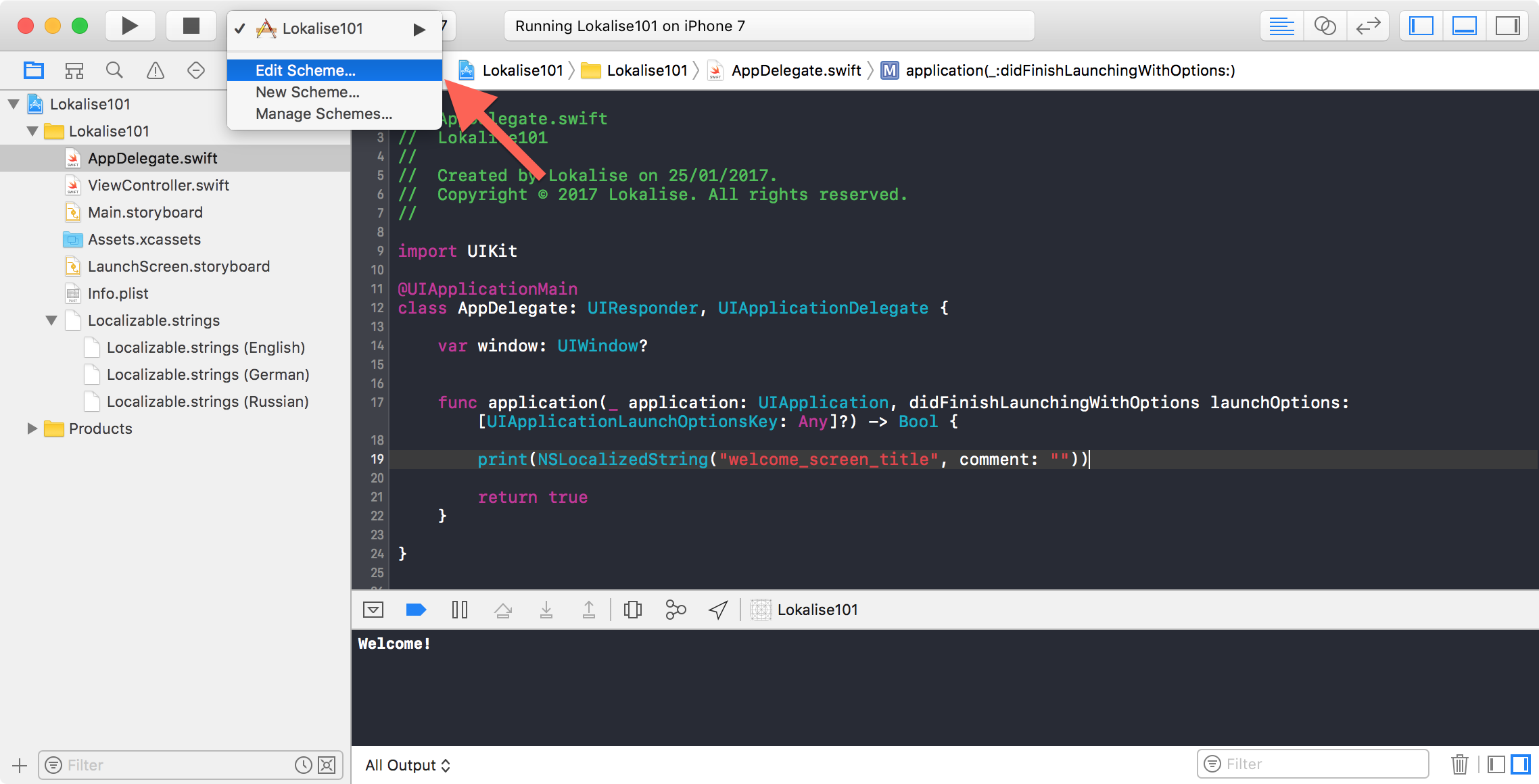This screenshot has width=1539, height=784.
Task: Open Debug View Hierarchy icon
Action: 633,610
